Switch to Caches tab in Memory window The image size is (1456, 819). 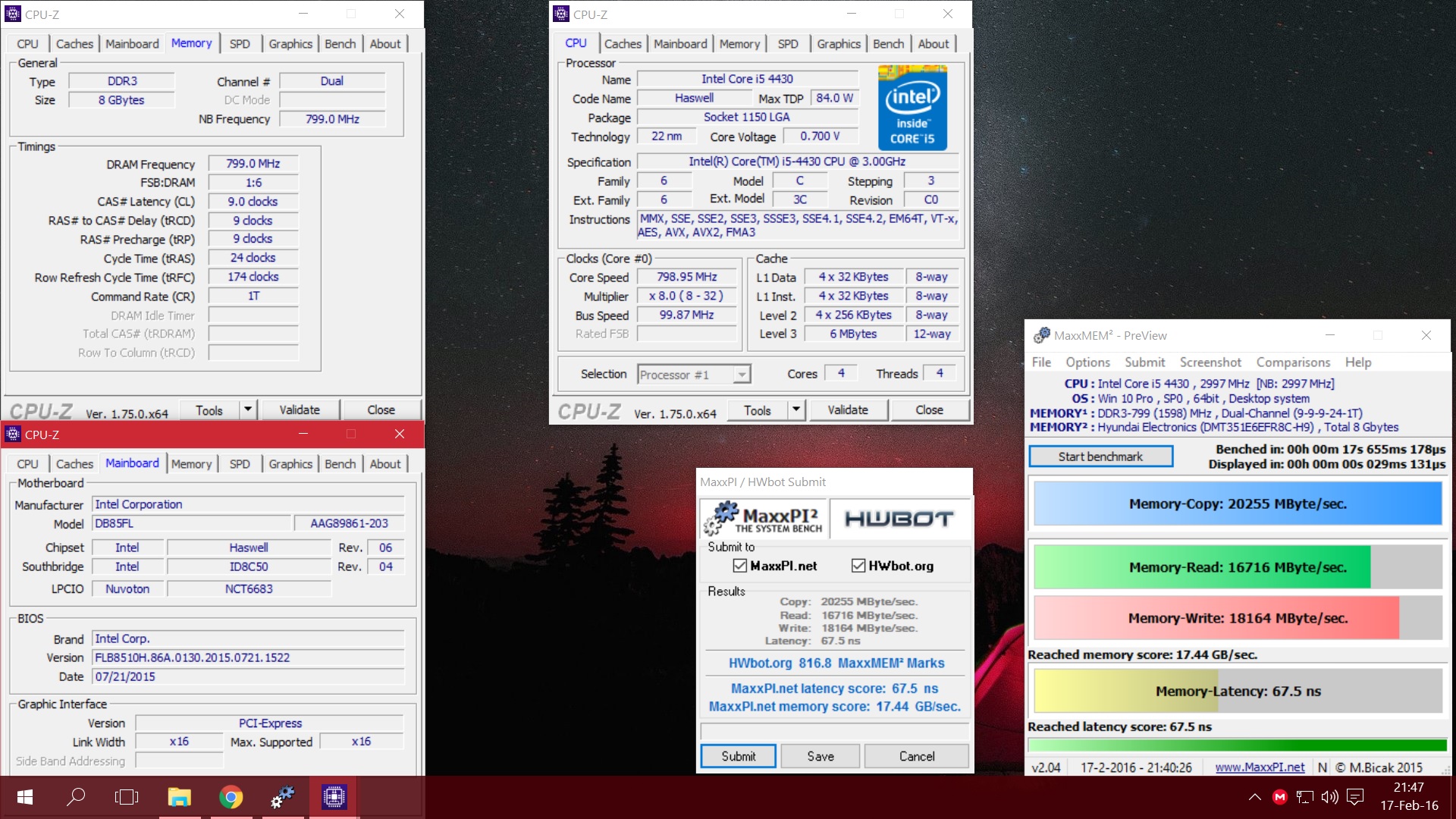[x=74, y=44]
